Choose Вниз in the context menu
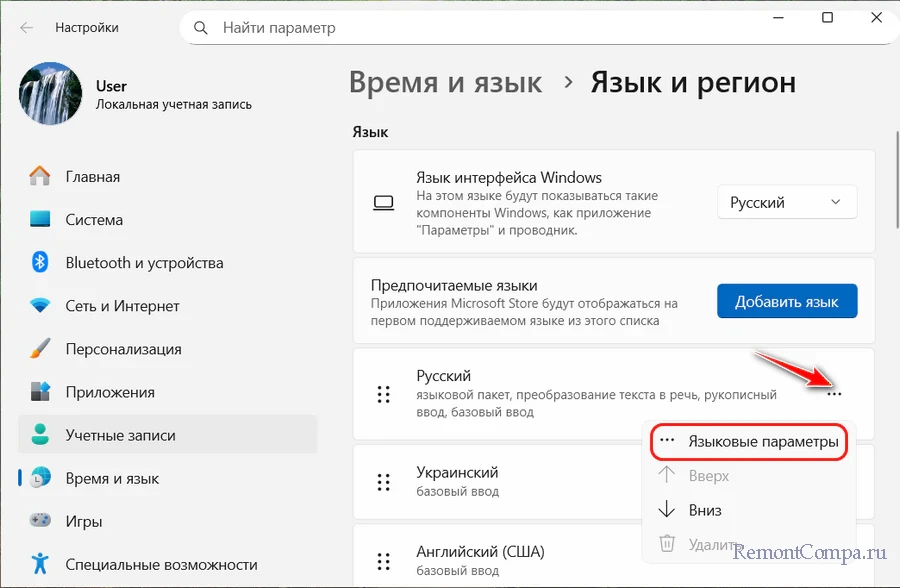 tap(704, 510)
